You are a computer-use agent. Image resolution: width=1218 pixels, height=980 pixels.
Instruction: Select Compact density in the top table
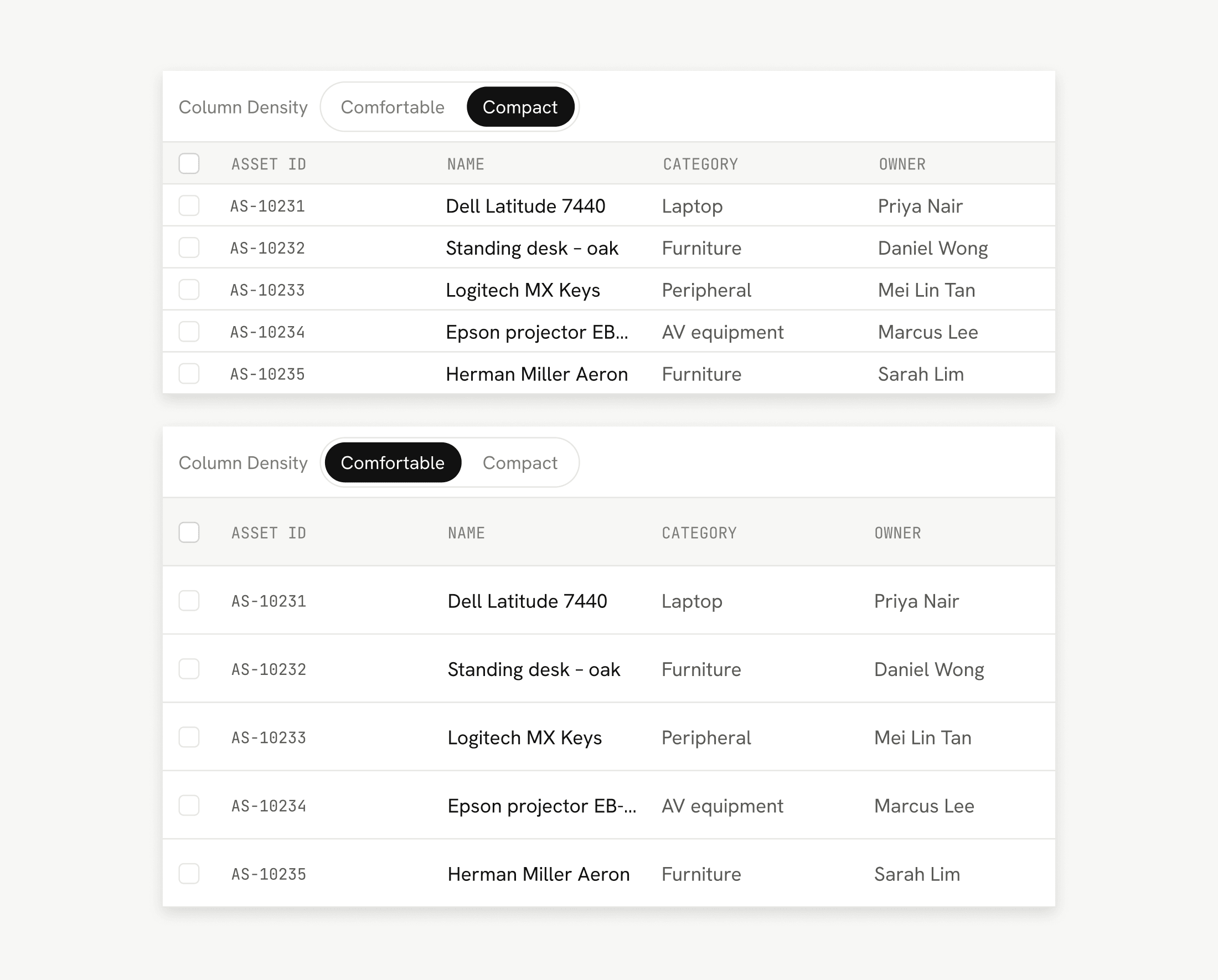point(520,107)
